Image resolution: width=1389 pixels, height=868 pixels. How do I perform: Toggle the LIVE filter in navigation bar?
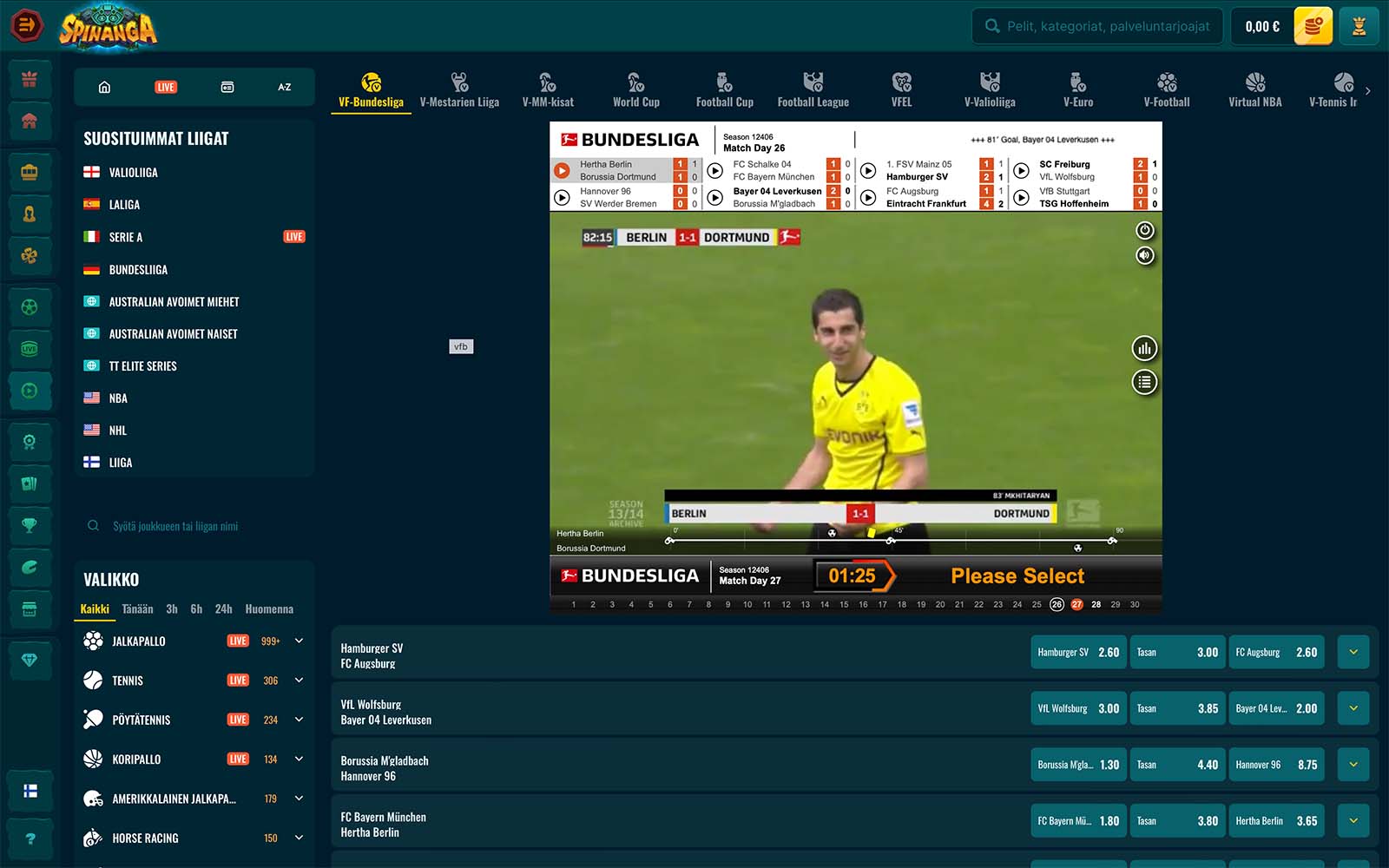coord(166,87)
